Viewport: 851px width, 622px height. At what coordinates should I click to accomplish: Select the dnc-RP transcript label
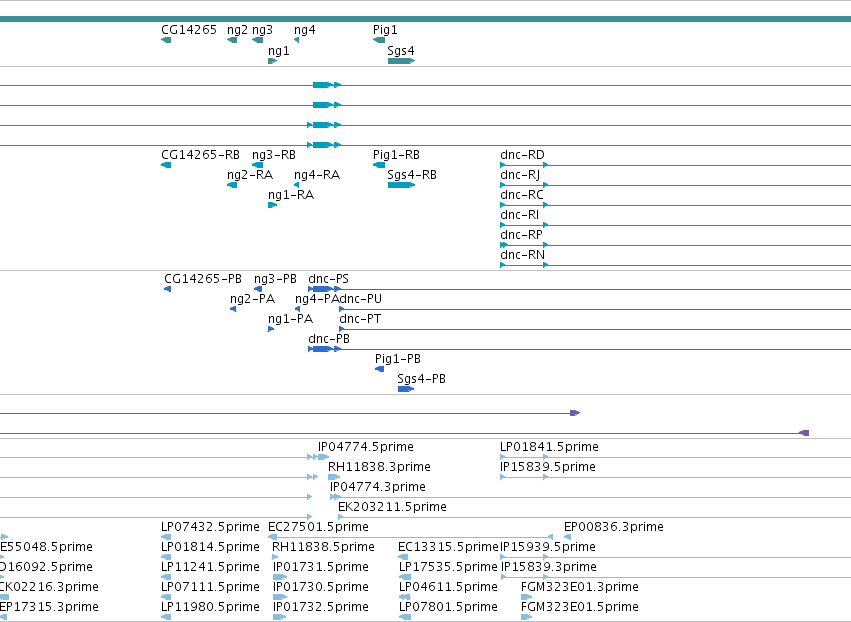coord(521,235)
